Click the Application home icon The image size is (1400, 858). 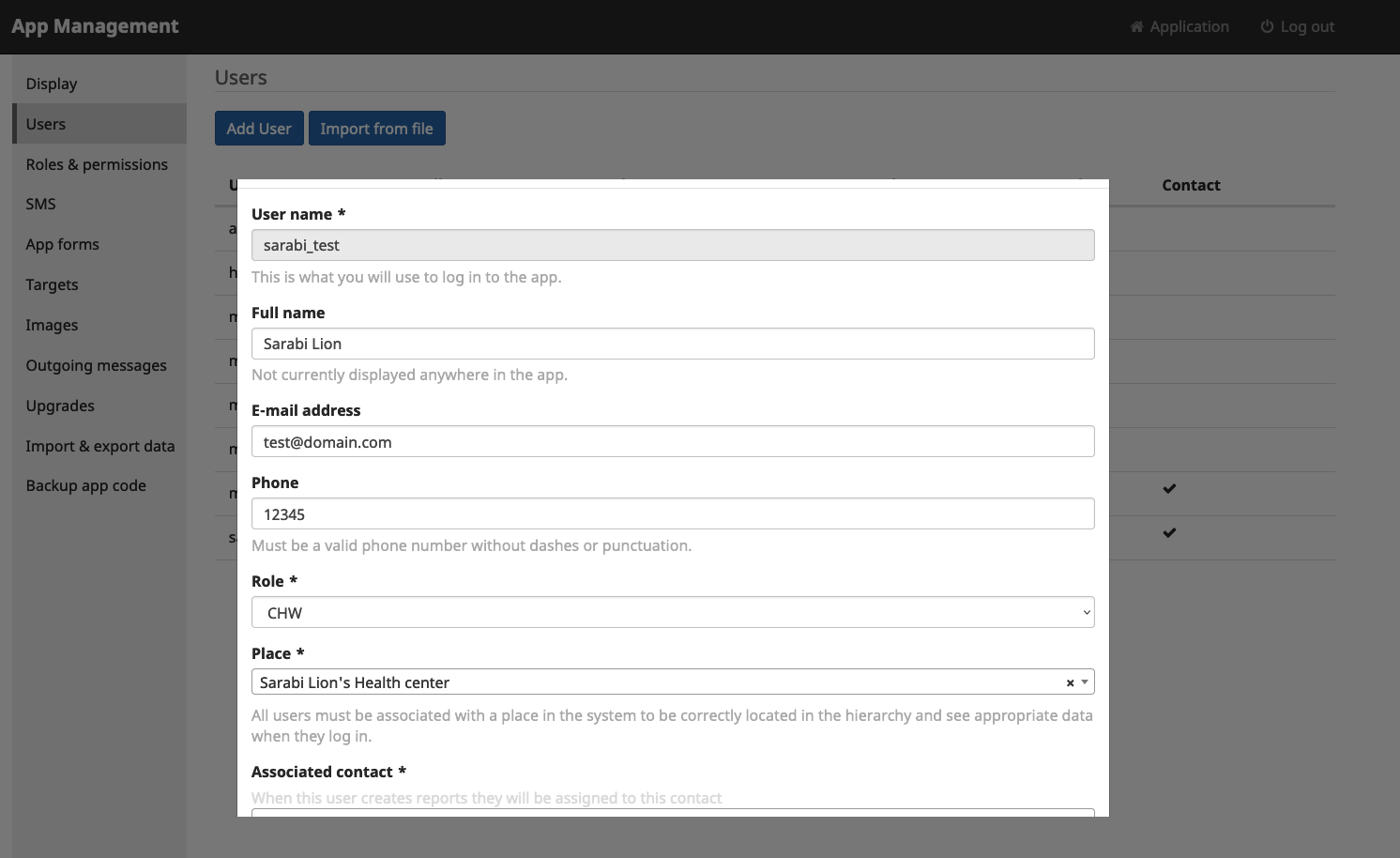[1135, 26]
